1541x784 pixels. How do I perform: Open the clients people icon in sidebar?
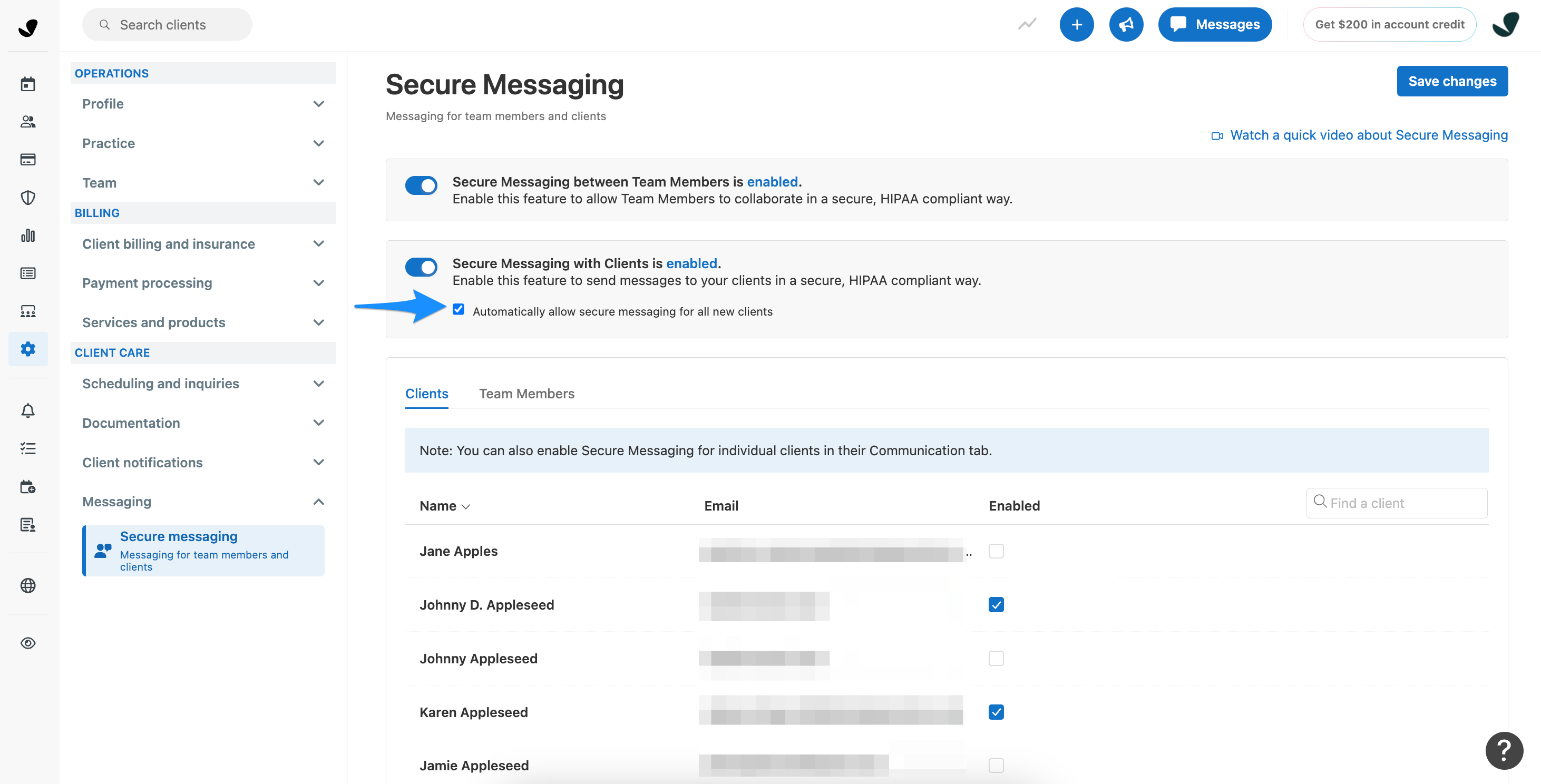pos(27,121)
